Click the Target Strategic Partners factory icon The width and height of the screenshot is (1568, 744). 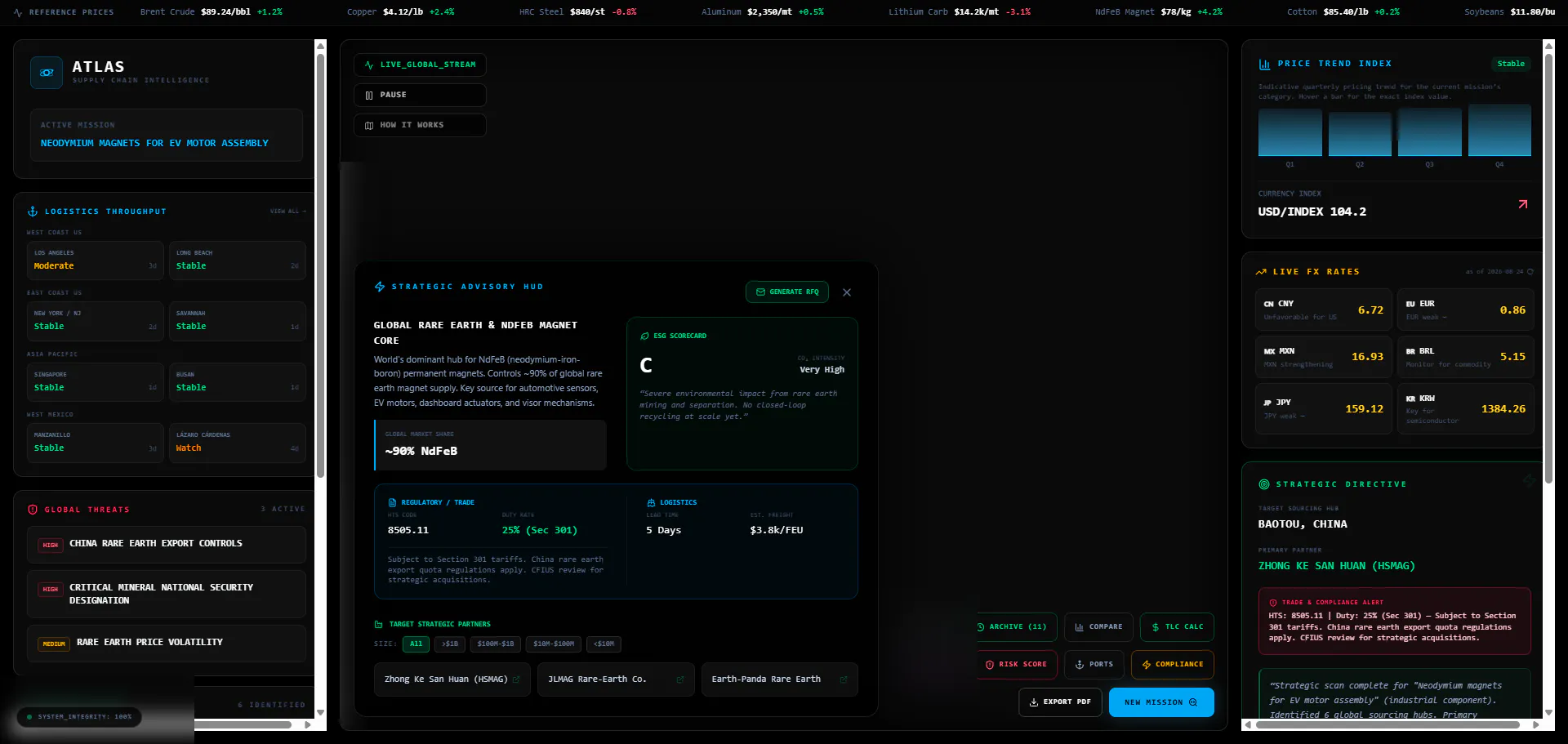point(379,624)
